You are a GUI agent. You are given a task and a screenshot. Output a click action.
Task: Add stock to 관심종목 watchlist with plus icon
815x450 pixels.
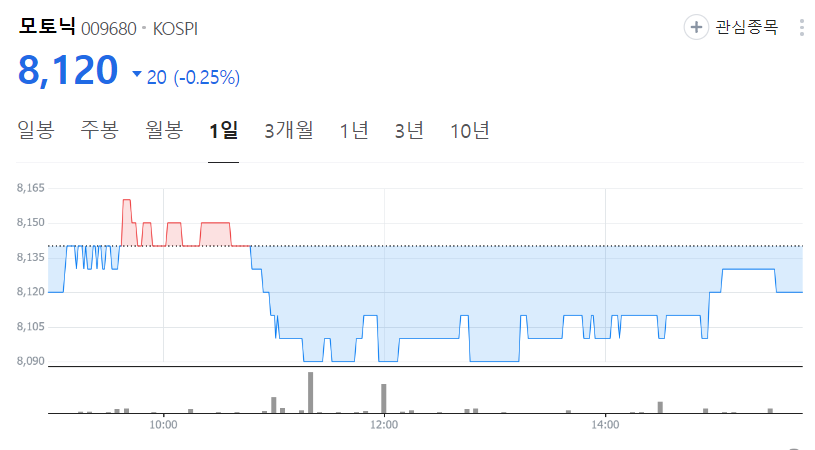pos(696,27)
